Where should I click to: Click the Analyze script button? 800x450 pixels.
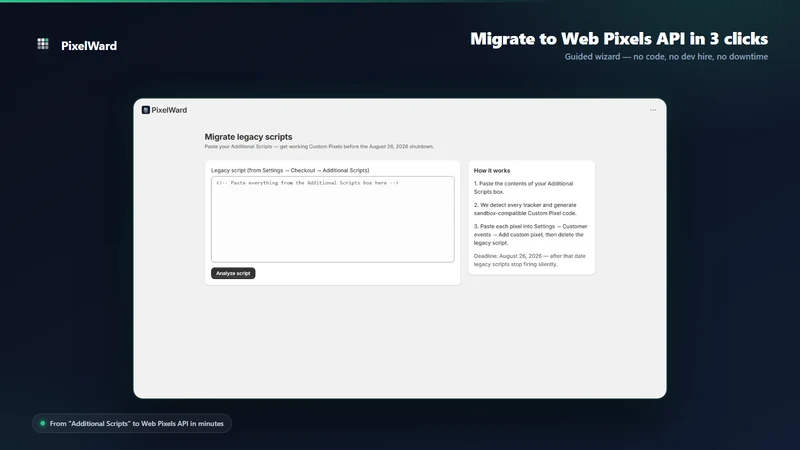[x=233, y=273]
